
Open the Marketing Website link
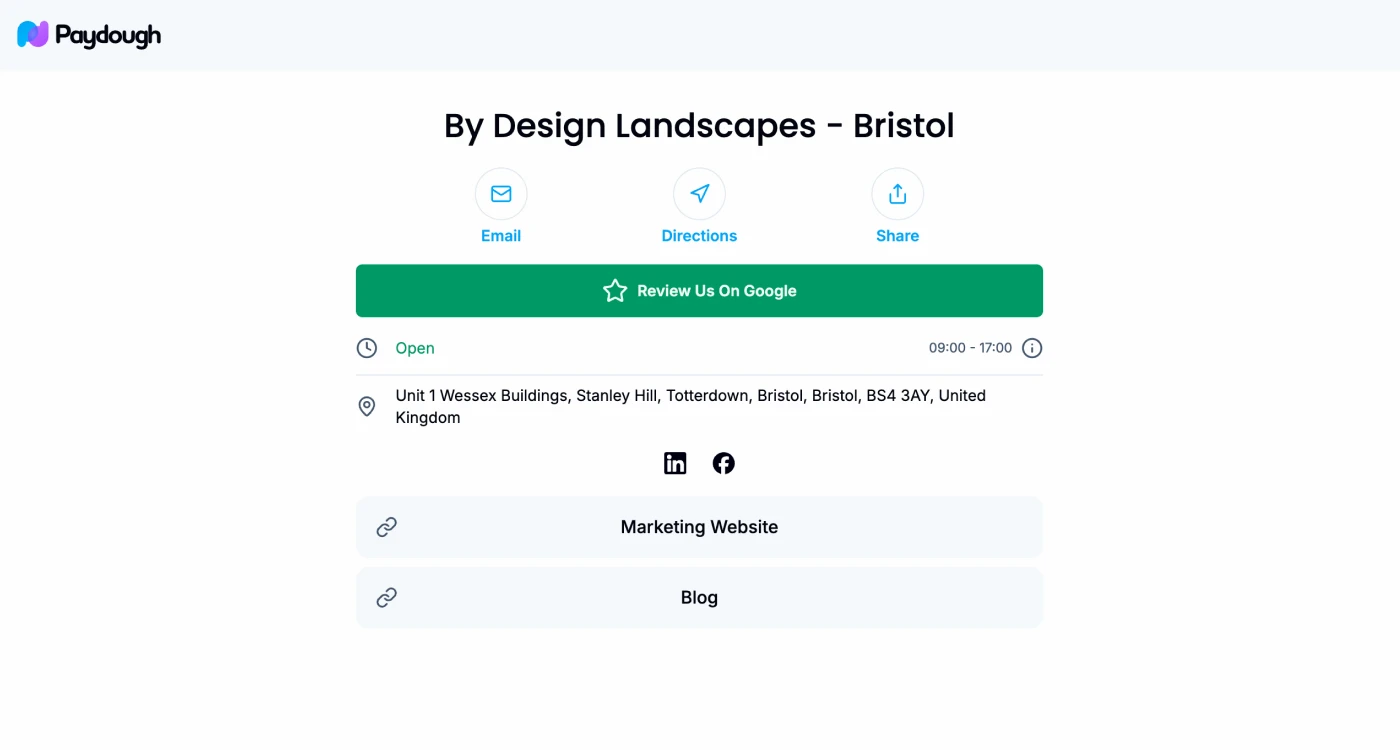[x=699, y=527]
